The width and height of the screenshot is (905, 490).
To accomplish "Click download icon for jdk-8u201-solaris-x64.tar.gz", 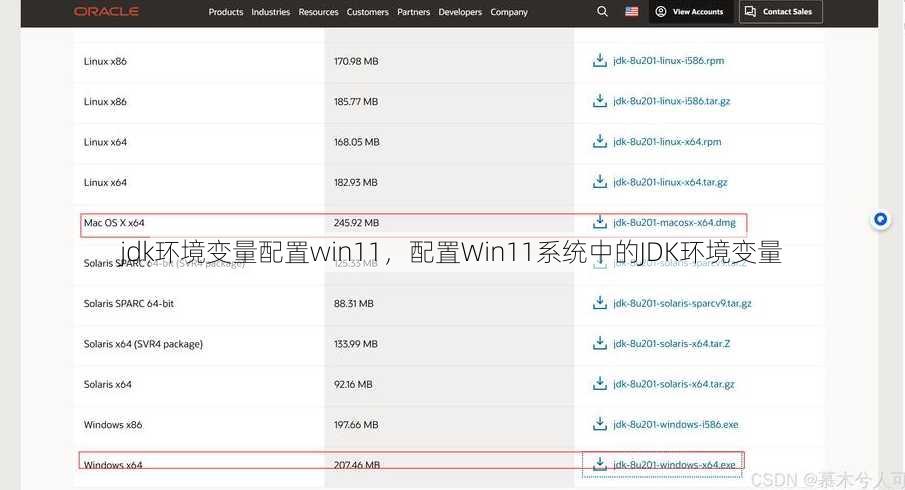I will pos(600,384).
